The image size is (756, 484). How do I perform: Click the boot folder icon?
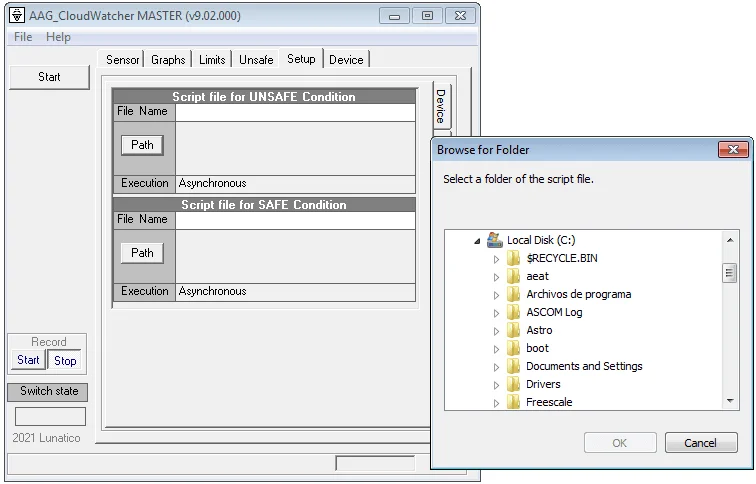(513, 348)
